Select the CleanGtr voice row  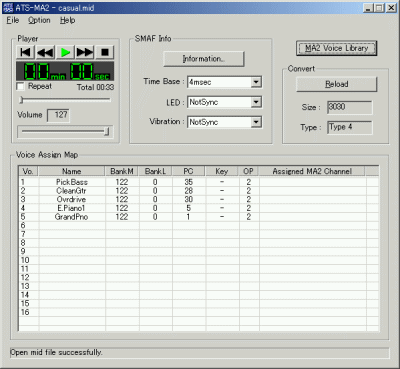[199, 191]
